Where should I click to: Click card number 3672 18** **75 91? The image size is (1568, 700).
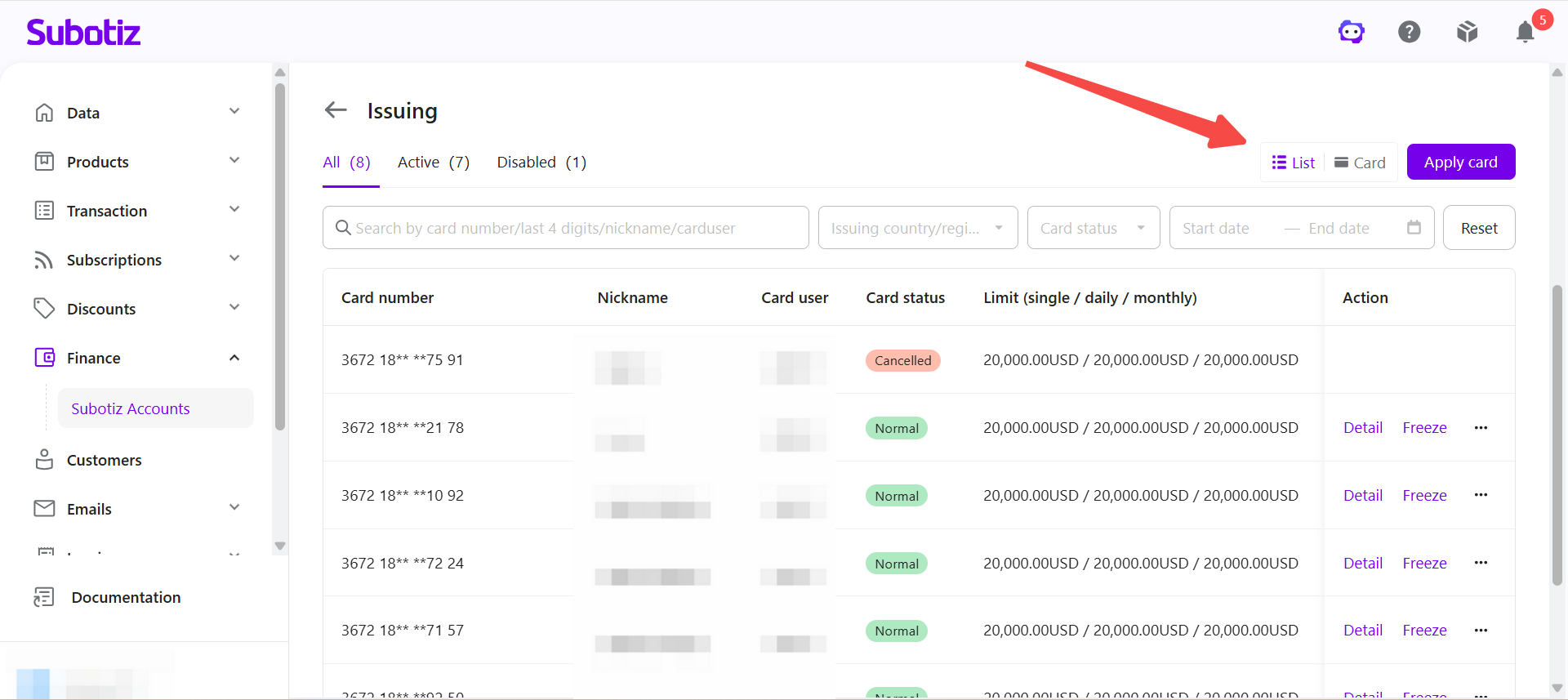(402, 359)
